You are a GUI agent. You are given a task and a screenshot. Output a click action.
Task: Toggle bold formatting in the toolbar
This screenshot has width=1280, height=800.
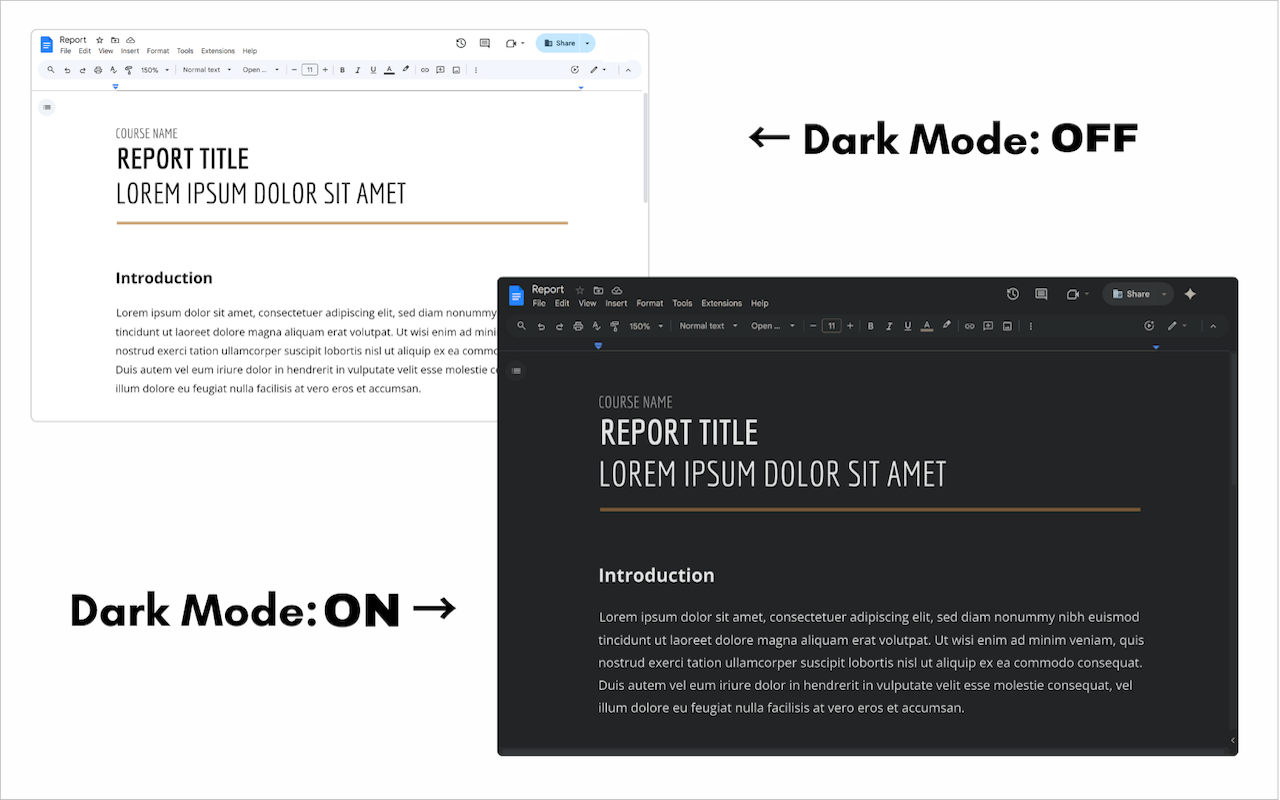pos(871,325)
